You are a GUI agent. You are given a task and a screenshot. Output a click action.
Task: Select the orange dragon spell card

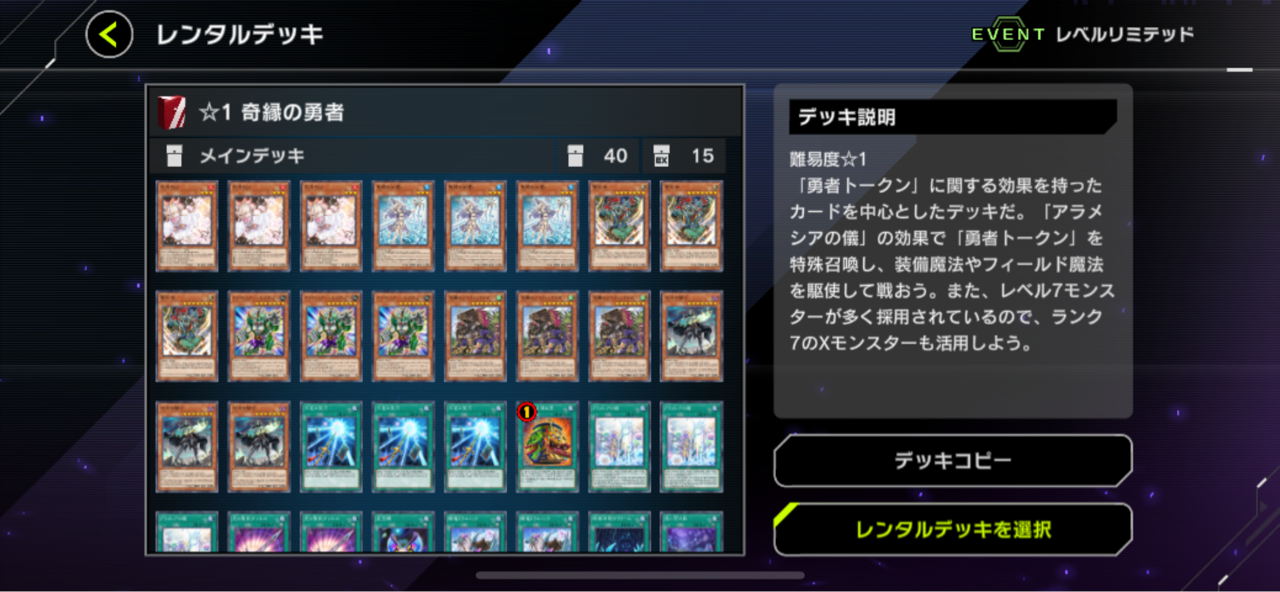547,446
